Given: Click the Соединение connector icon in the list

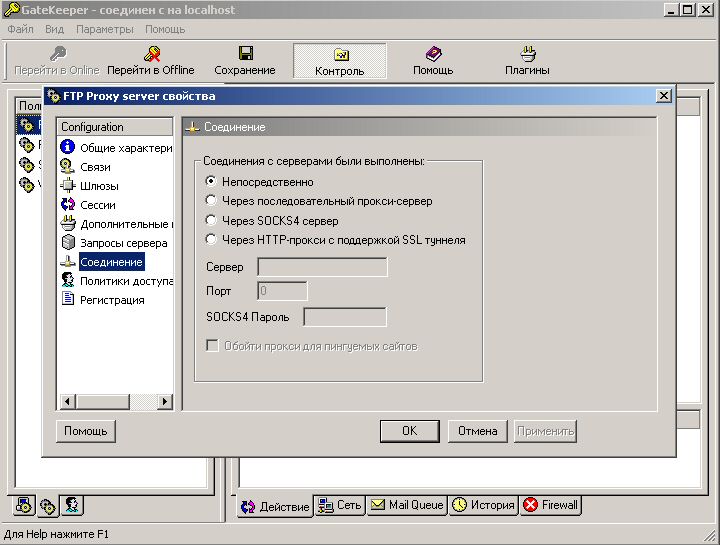Looking at the screenshot, I should [68, 262].
